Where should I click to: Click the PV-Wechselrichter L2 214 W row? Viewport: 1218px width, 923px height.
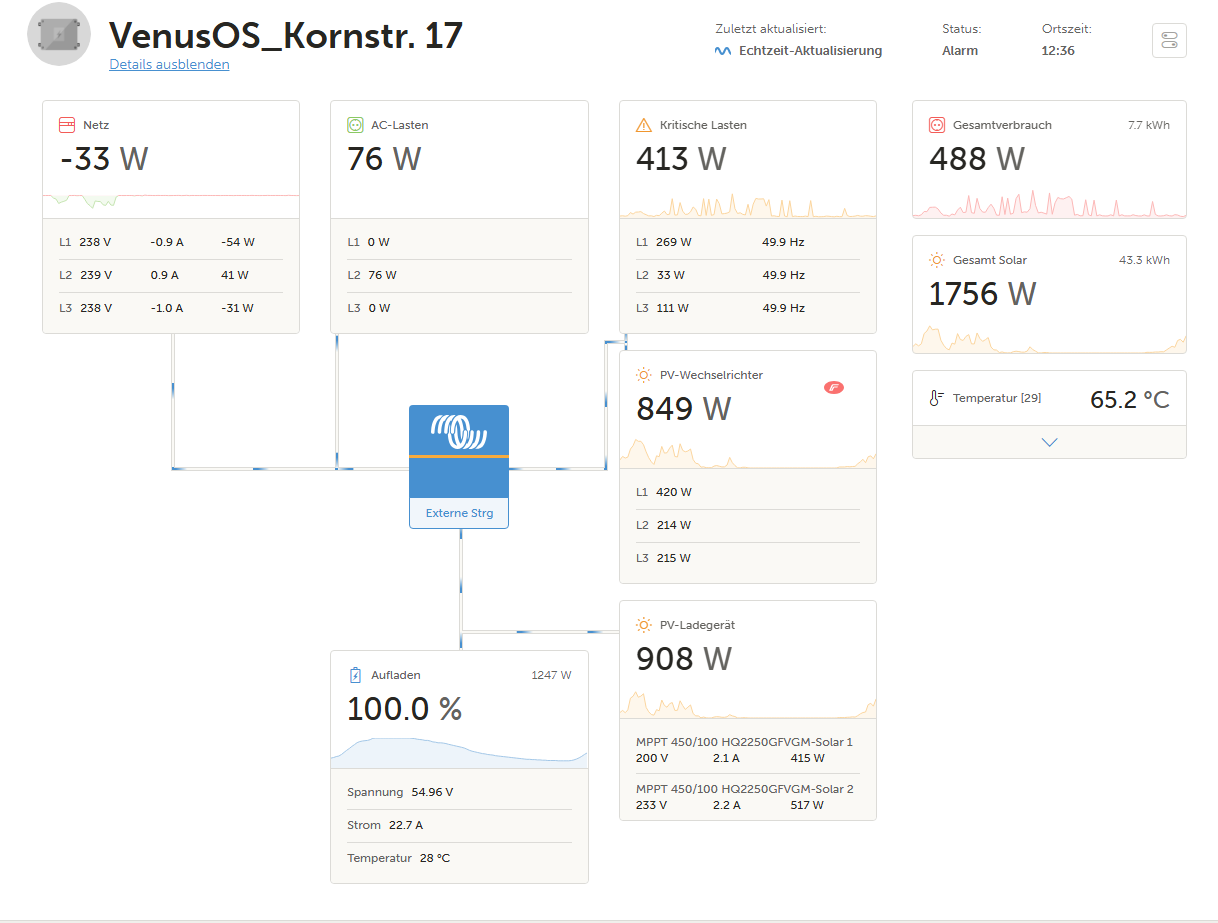pos(748,525)
